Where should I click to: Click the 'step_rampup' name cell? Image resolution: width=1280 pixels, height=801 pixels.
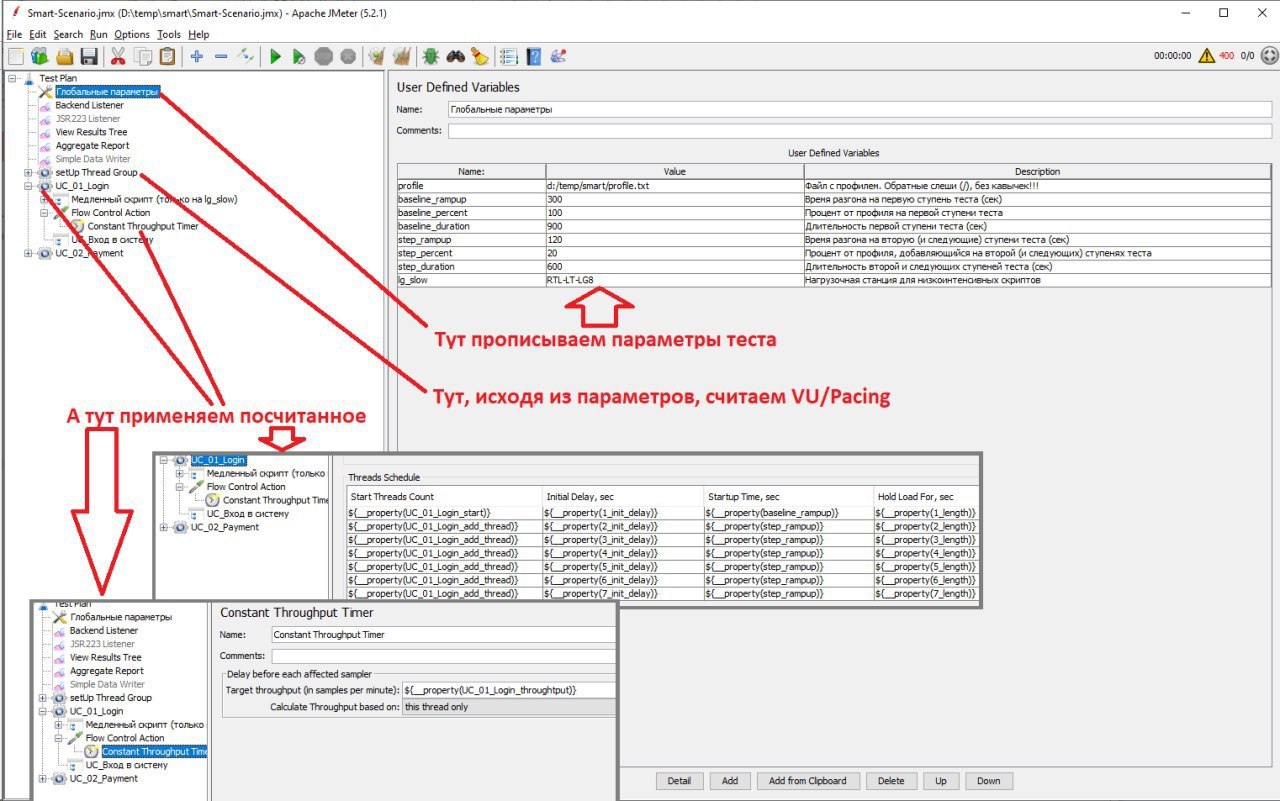click(471, 240)
